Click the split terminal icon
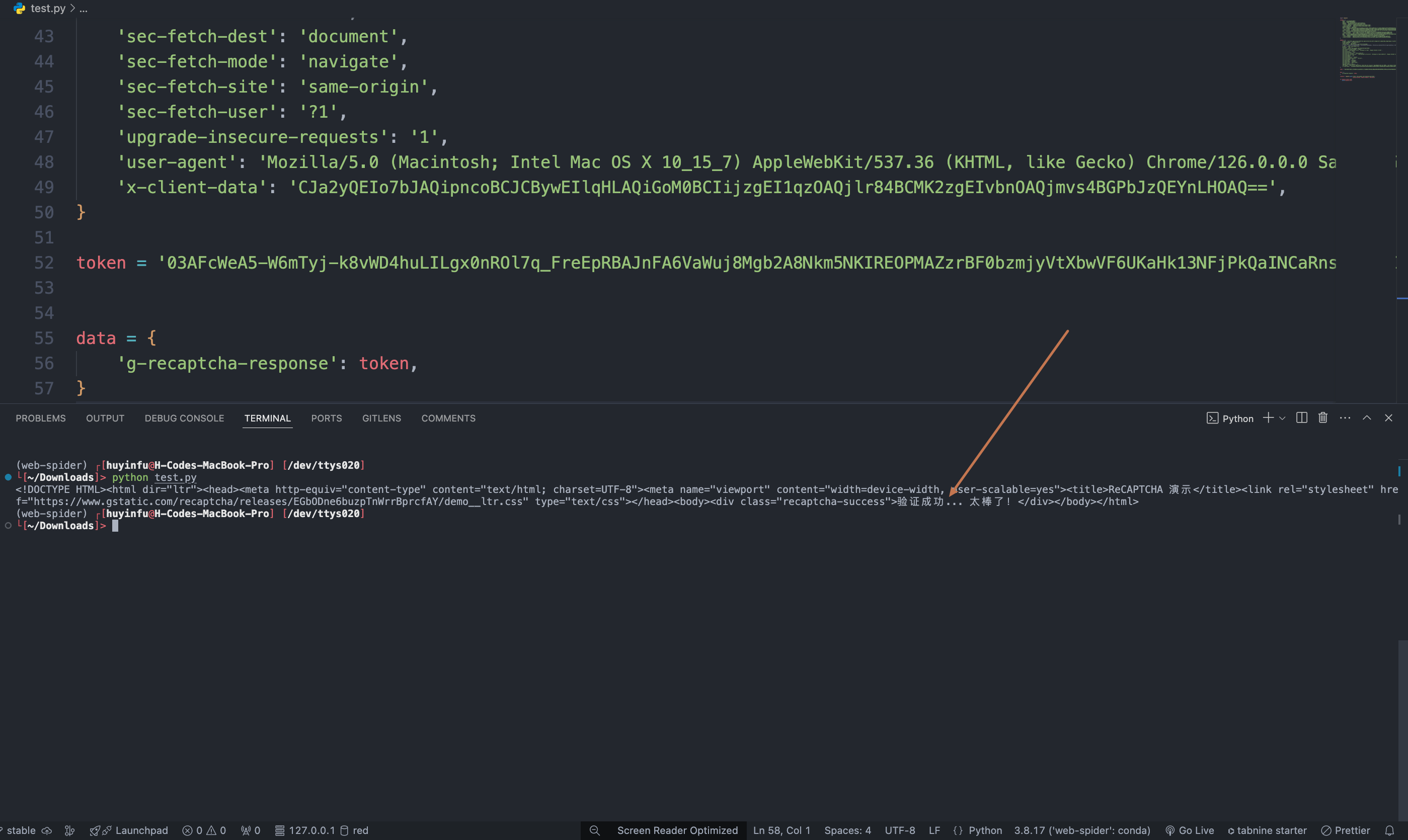The image size is (1408, 840). pyautogui.click(x=1301, y=417)
